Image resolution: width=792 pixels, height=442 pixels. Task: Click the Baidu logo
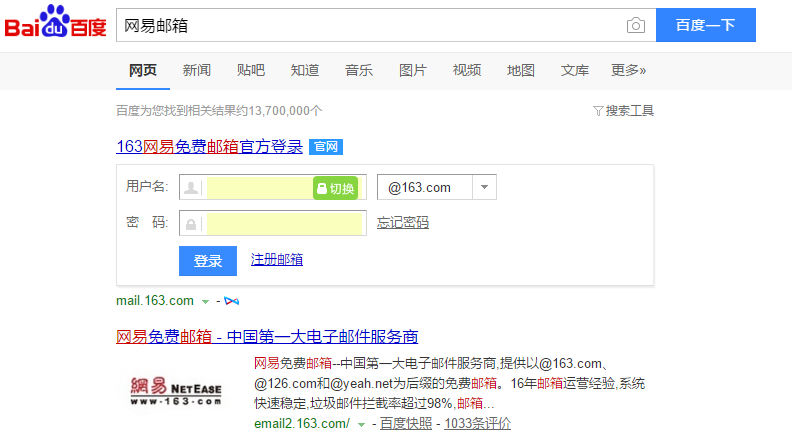[x=56, y=22]
